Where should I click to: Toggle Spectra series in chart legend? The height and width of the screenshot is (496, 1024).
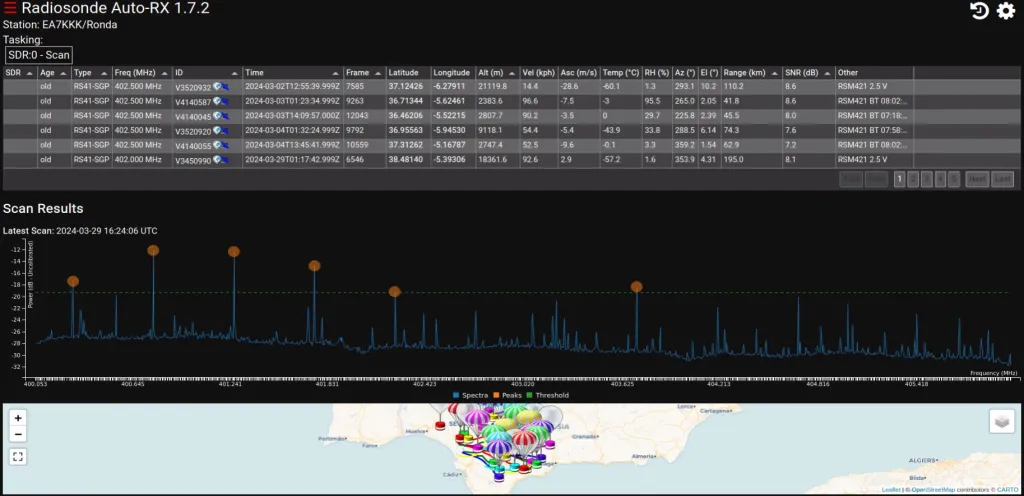click(470, 395)
